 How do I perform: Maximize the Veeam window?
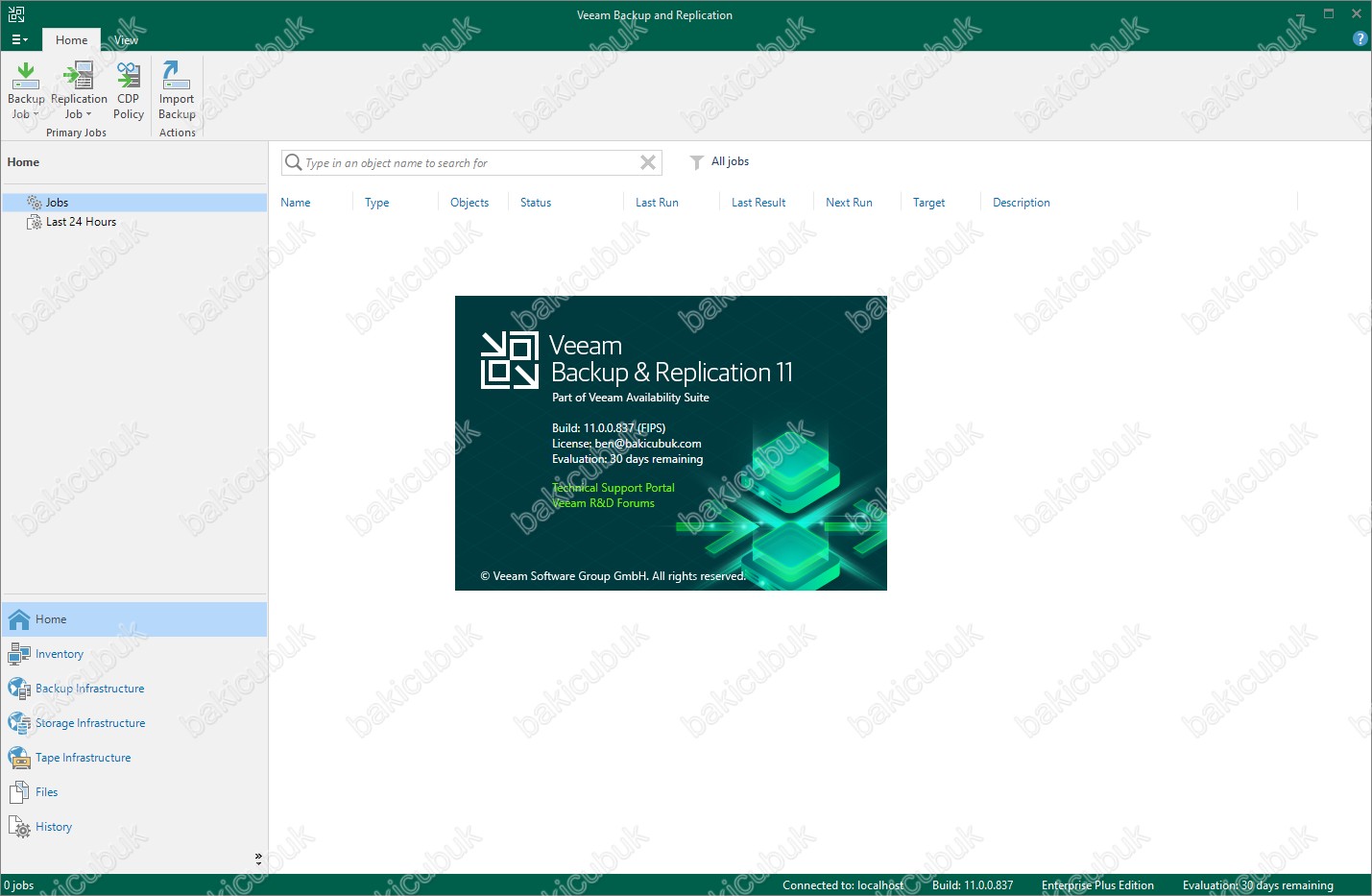tap(1329, 13)
